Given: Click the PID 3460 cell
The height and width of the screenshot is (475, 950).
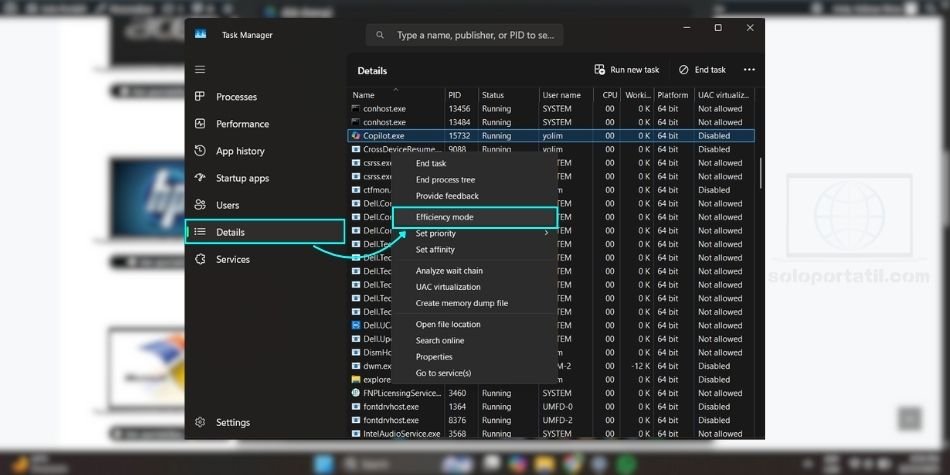Looking at the screenshot, I should (457, 393).
